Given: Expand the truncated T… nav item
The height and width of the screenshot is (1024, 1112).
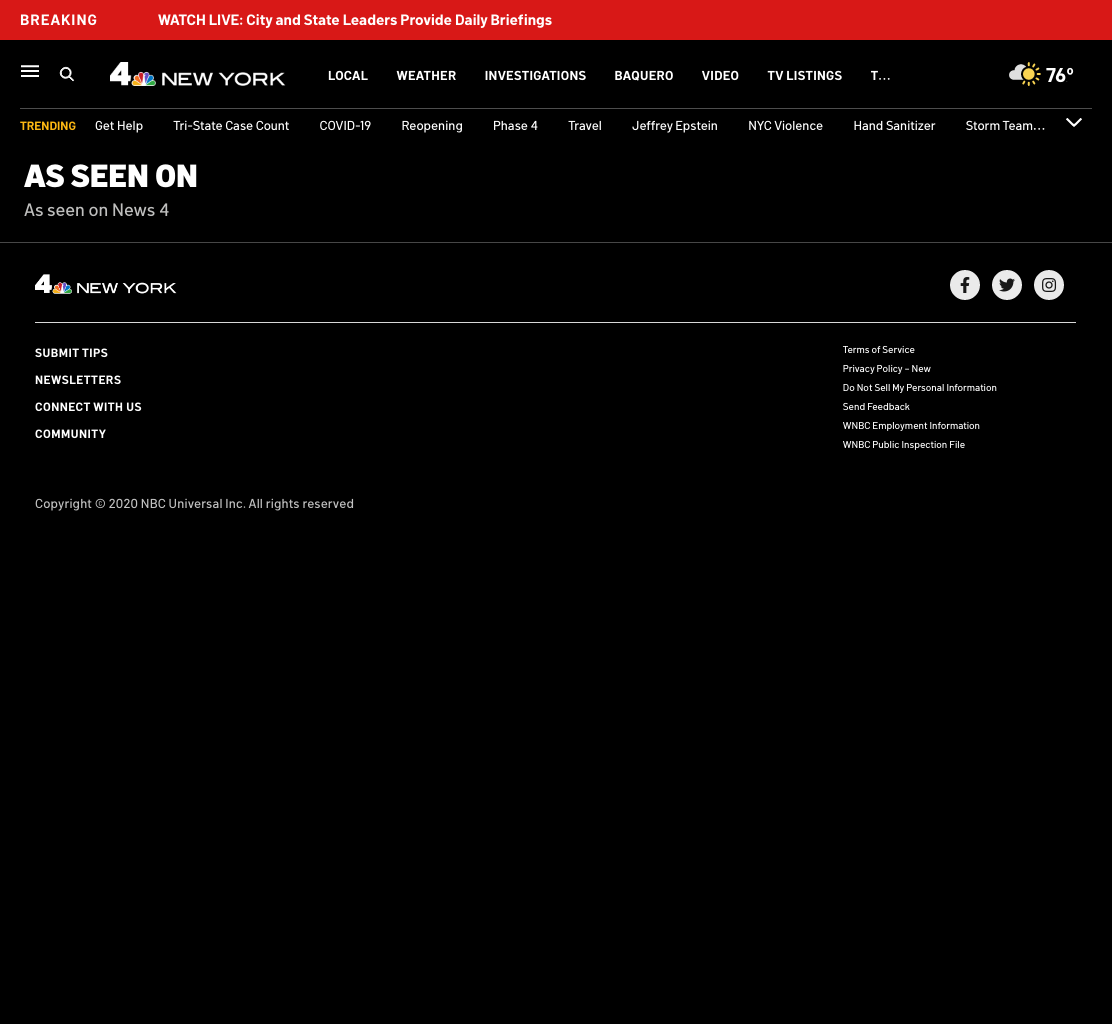Looking at the screenshot, I should [880, 75].
